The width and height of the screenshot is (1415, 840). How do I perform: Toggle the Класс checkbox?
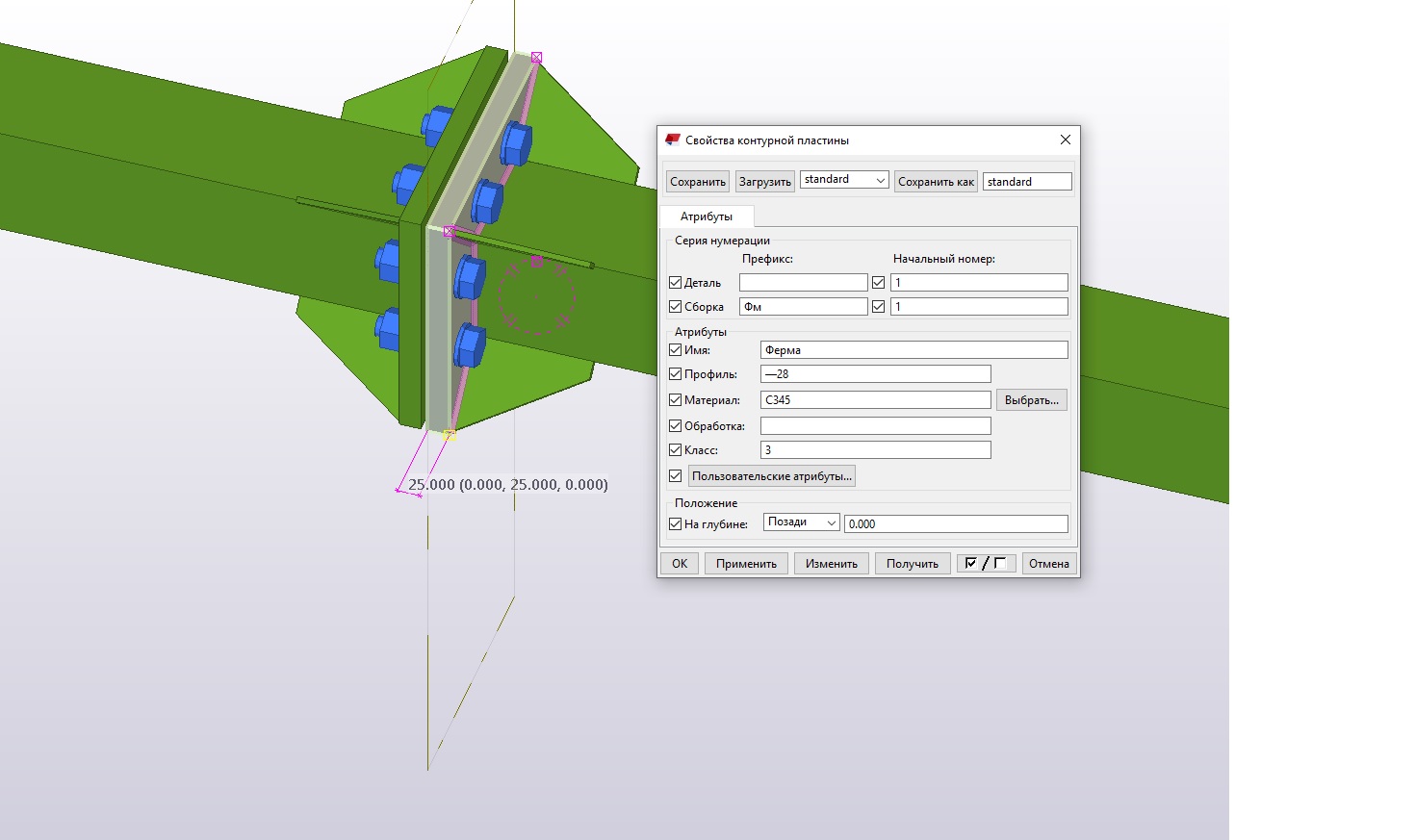click(x=676, y=450)
